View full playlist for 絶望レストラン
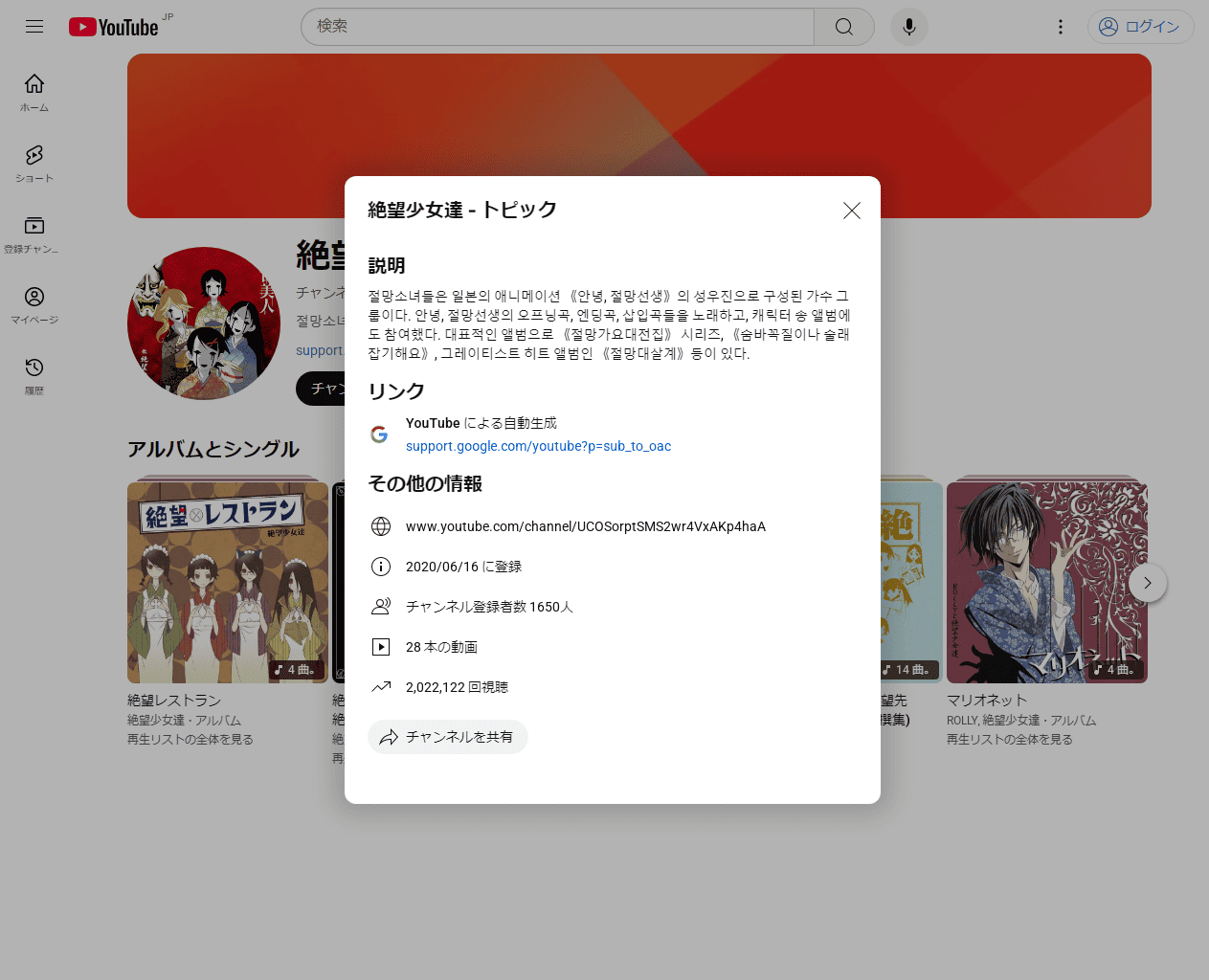This screenshot has width=1209, height=980. coord(190,740)
